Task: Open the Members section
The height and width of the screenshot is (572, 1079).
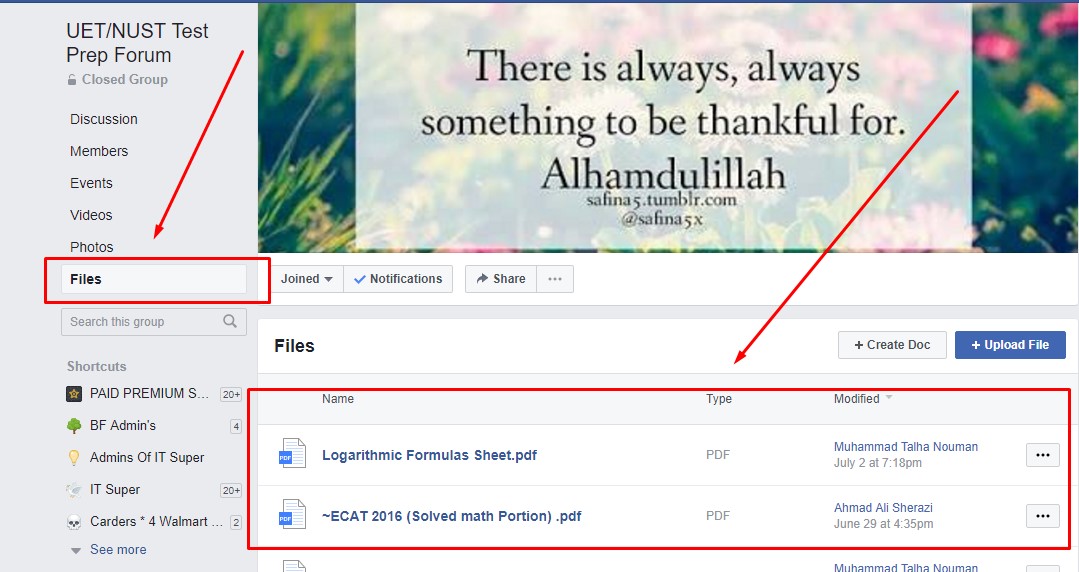Action: (99, 151)
